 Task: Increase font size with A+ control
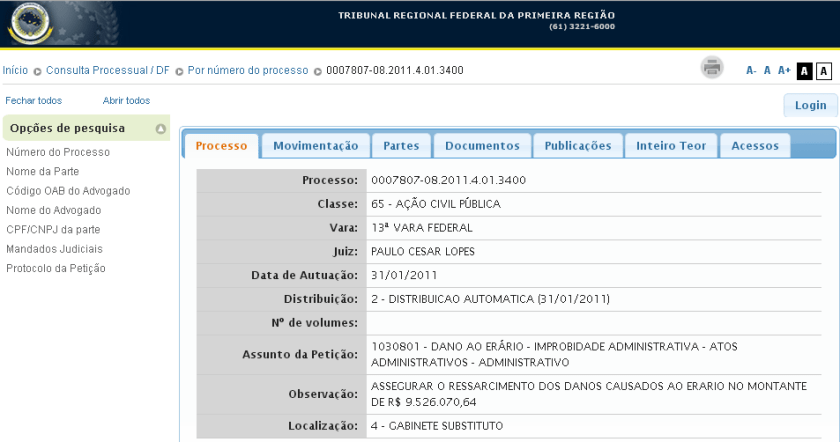tap(784, 71)
